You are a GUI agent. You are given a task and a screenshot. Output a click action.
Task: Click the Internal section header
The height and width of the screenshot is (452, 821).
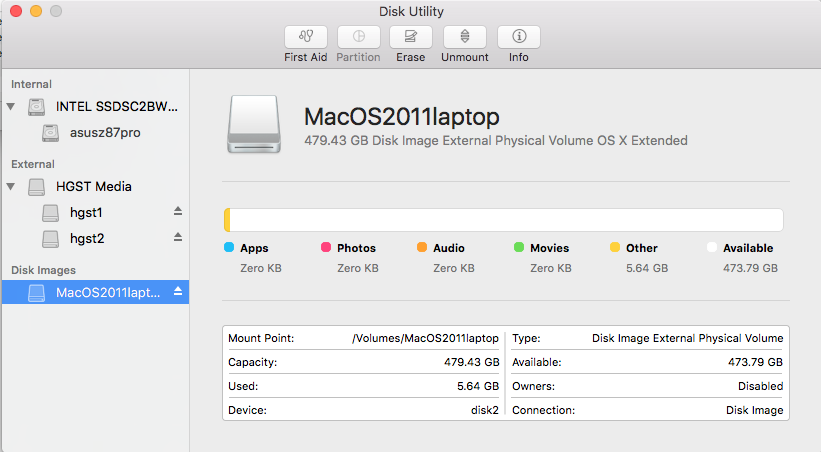click(31, 84)
